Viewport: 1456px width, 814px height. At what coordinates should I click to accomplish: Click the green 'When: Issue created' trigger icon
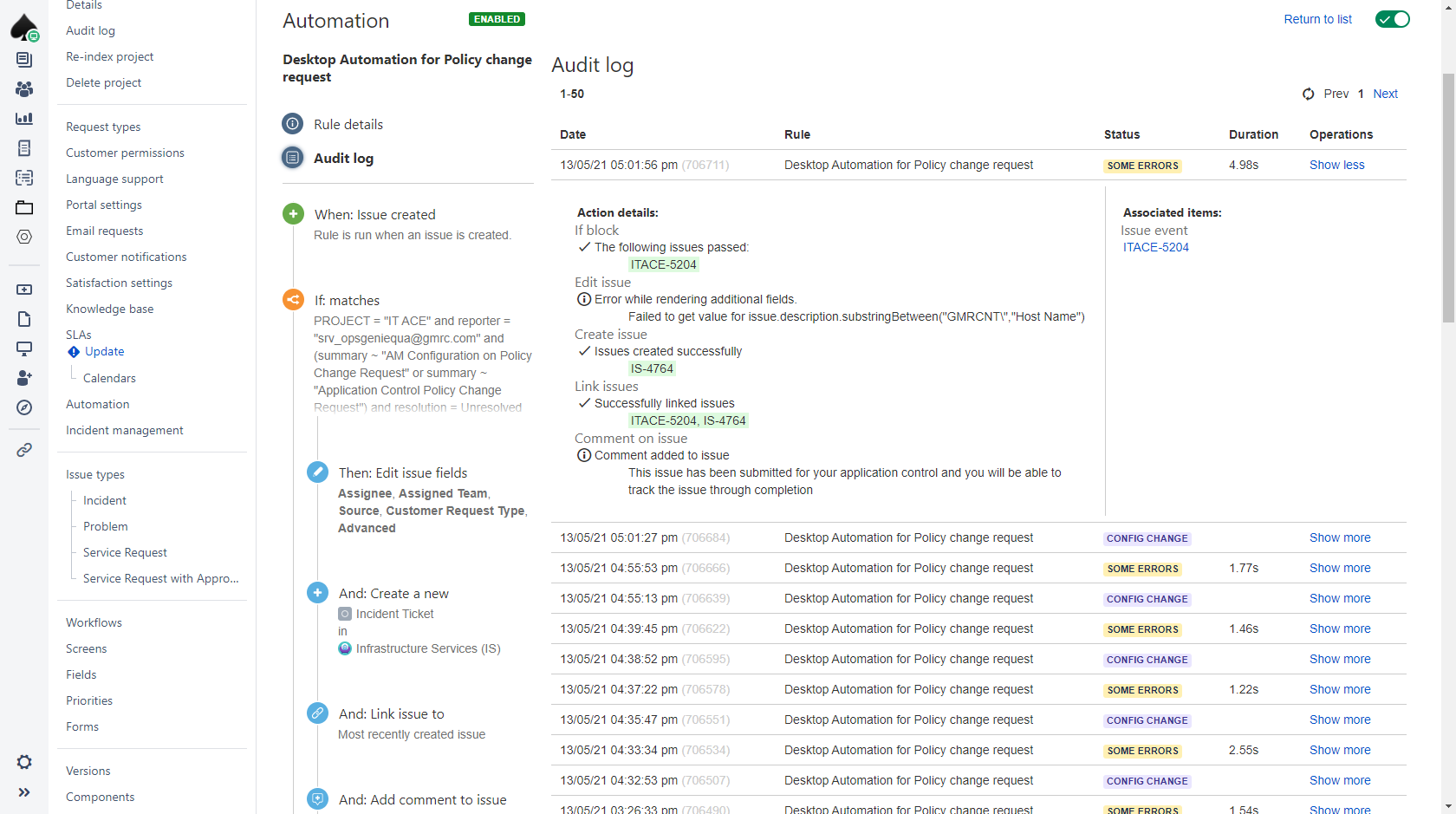coord(293,213)
